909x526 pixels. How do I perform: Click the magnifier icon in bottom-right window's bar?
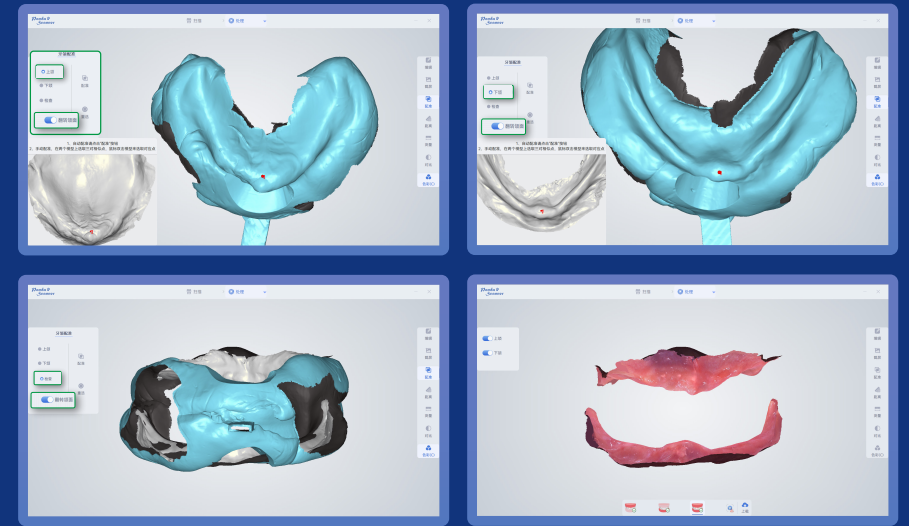730,509
